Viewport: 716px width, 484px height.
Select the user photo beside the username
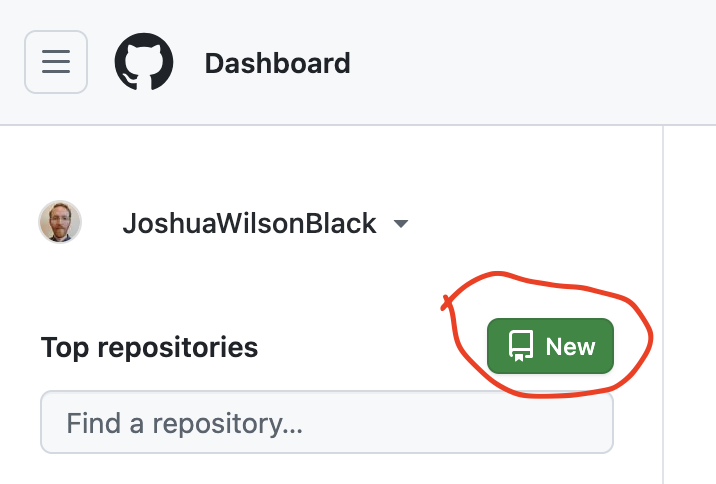tap(60, 222)
